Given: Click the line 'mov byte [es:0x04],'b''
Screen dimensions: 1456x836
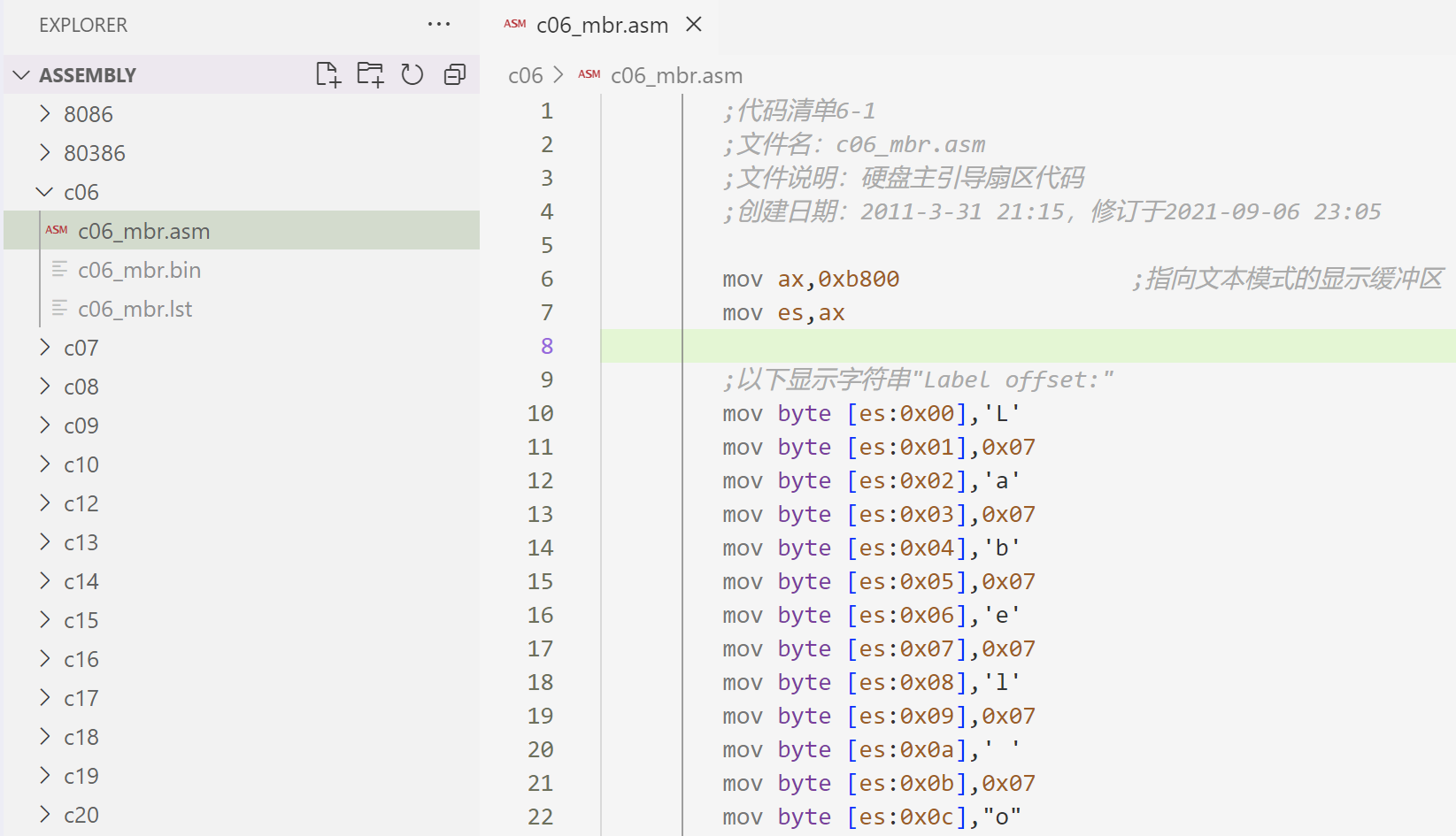Looking at the screenshot, I should 872,548.
